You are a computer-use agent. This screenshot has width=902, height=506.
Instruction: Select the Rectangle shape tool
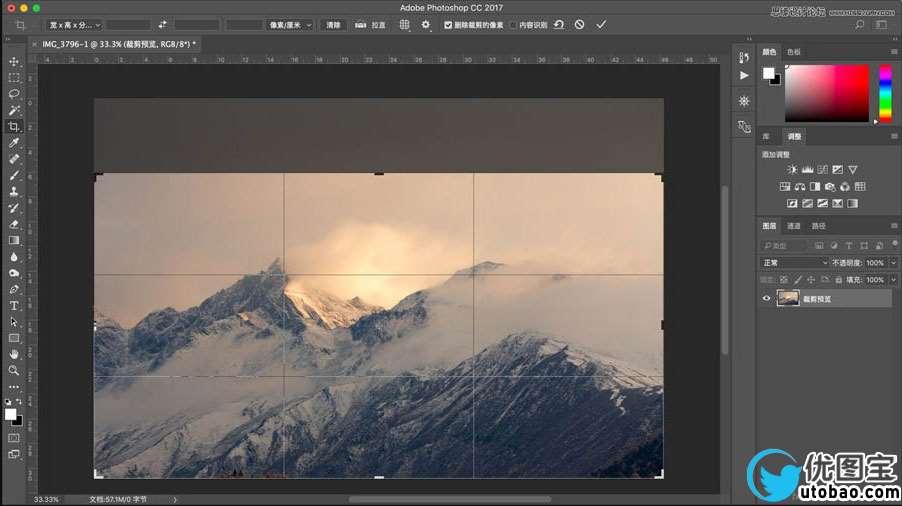(14, 338)
